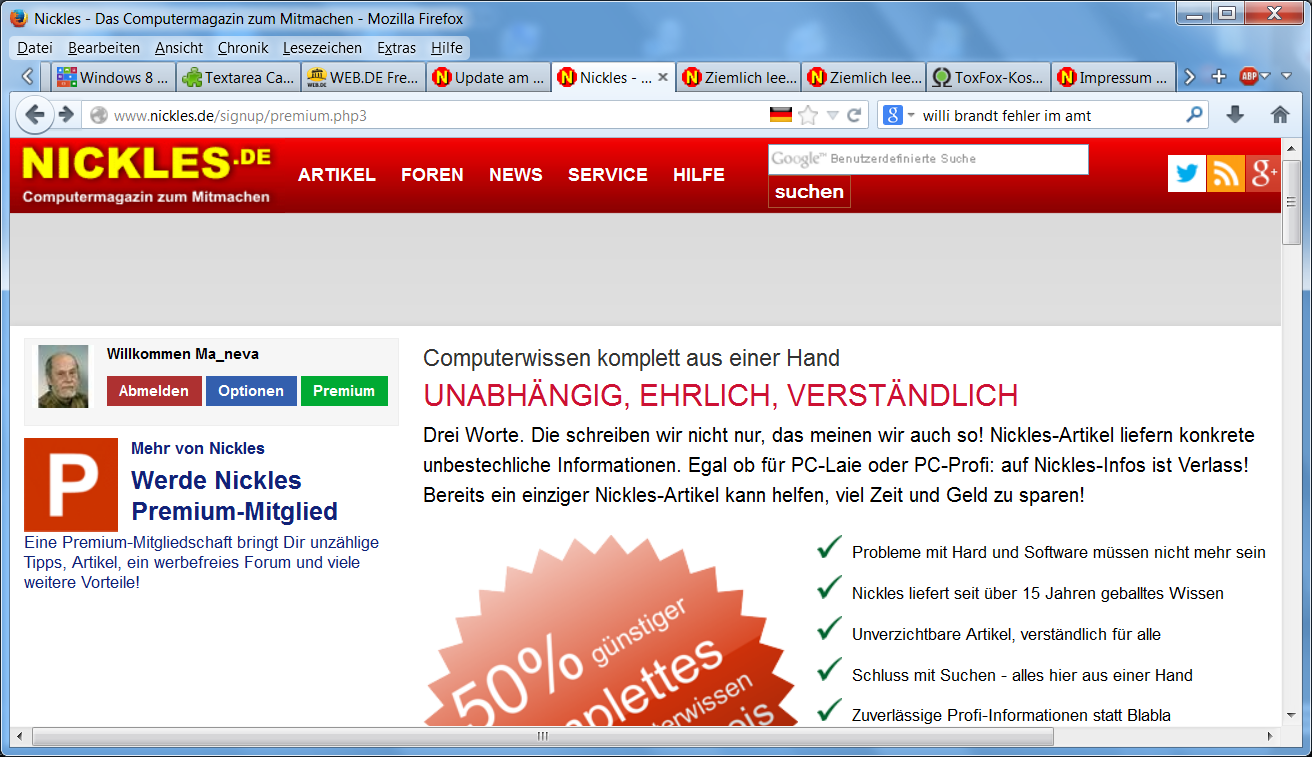Image resolution: width=1312 pixels, height=757 pixels.
Task: Click the German flag icon in address bar
Action: point(781,115)
